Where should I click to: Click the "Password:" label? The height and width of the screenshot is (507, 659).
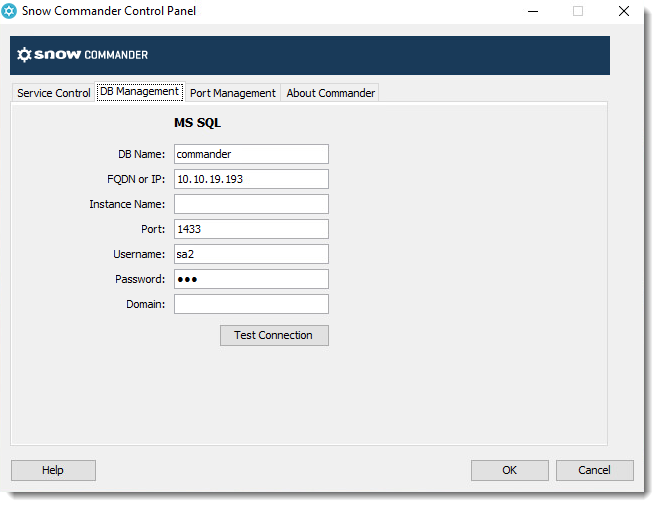140,279
